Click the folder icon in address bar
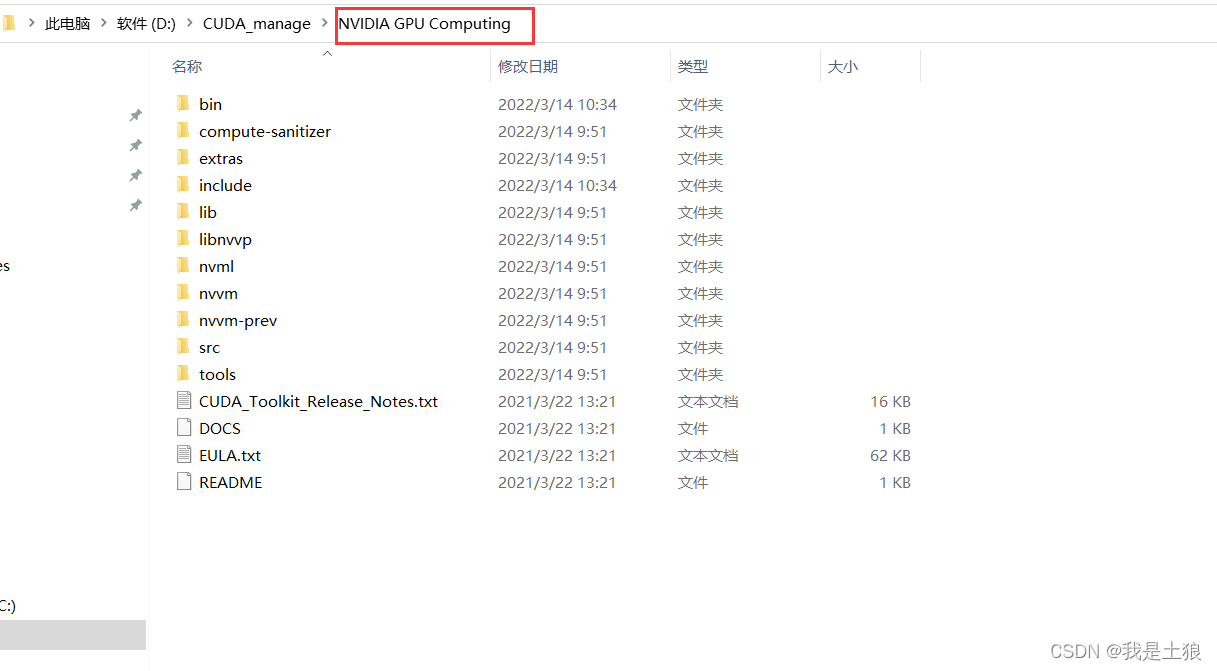Viewport: 1217px width, 671px height. click(x=8, y=24)
